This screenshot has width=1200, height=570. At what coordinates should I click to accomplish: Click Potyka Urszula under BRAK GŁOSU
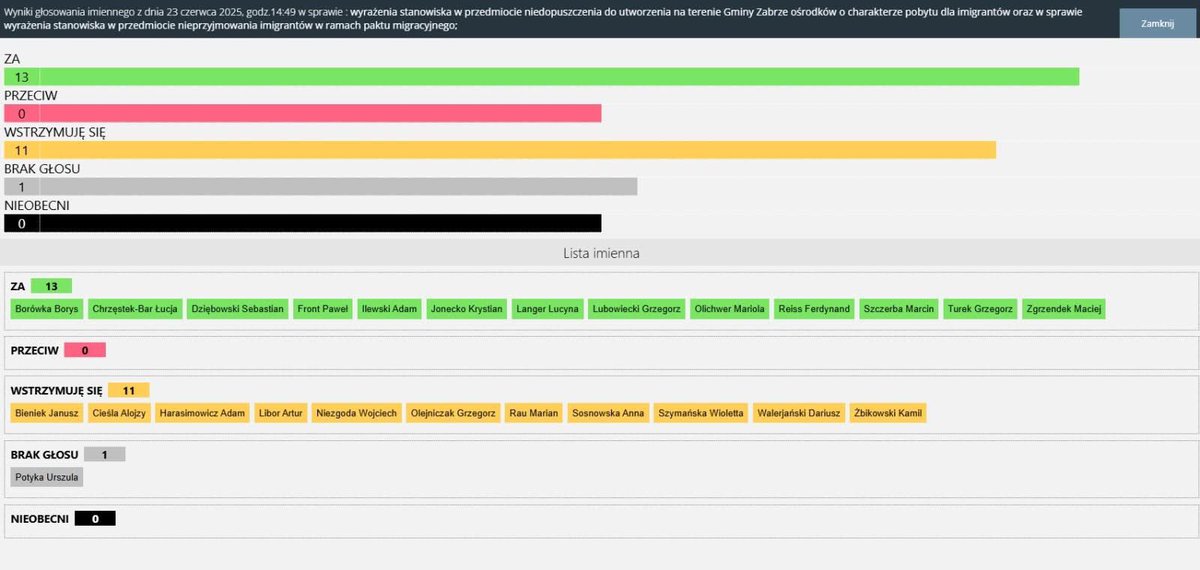(x=47, y=477)
